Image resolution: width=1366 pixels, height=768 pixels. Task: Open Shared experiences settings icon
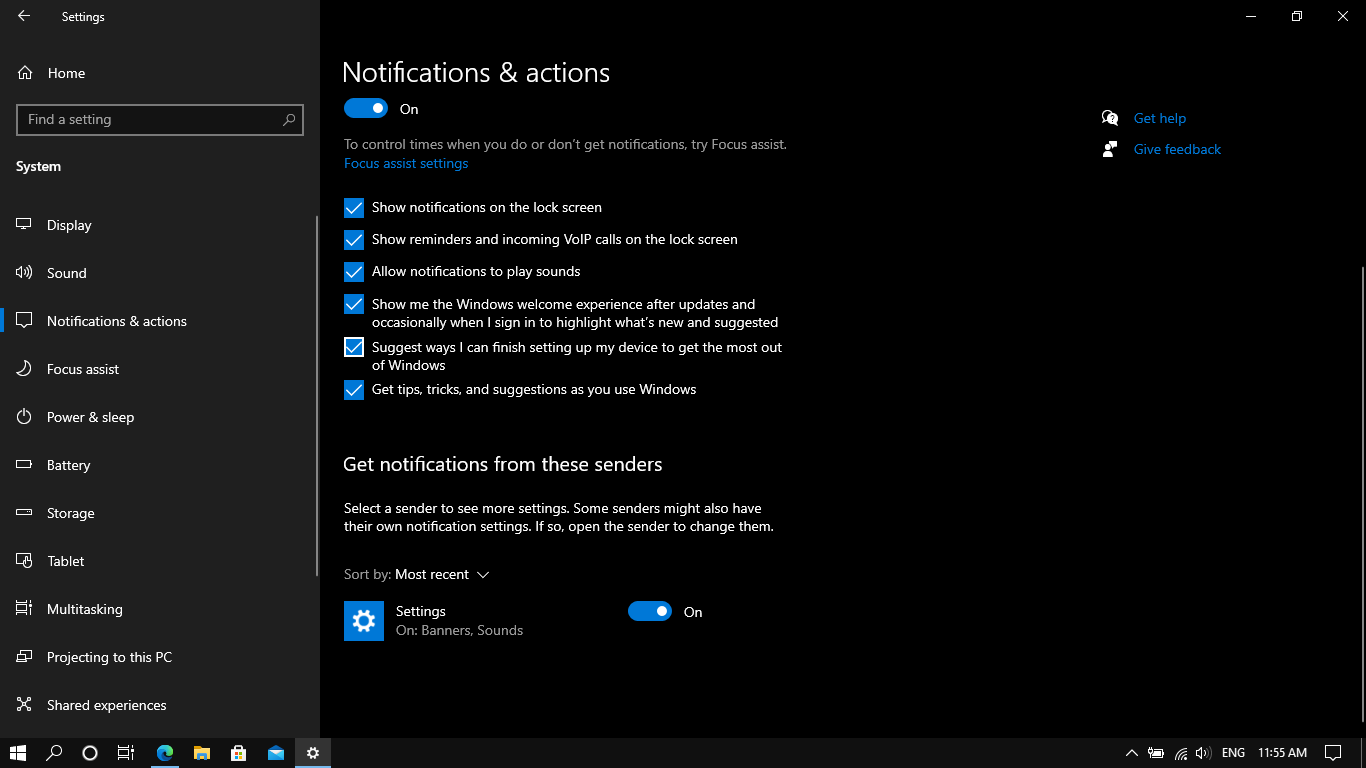[23, 704]
